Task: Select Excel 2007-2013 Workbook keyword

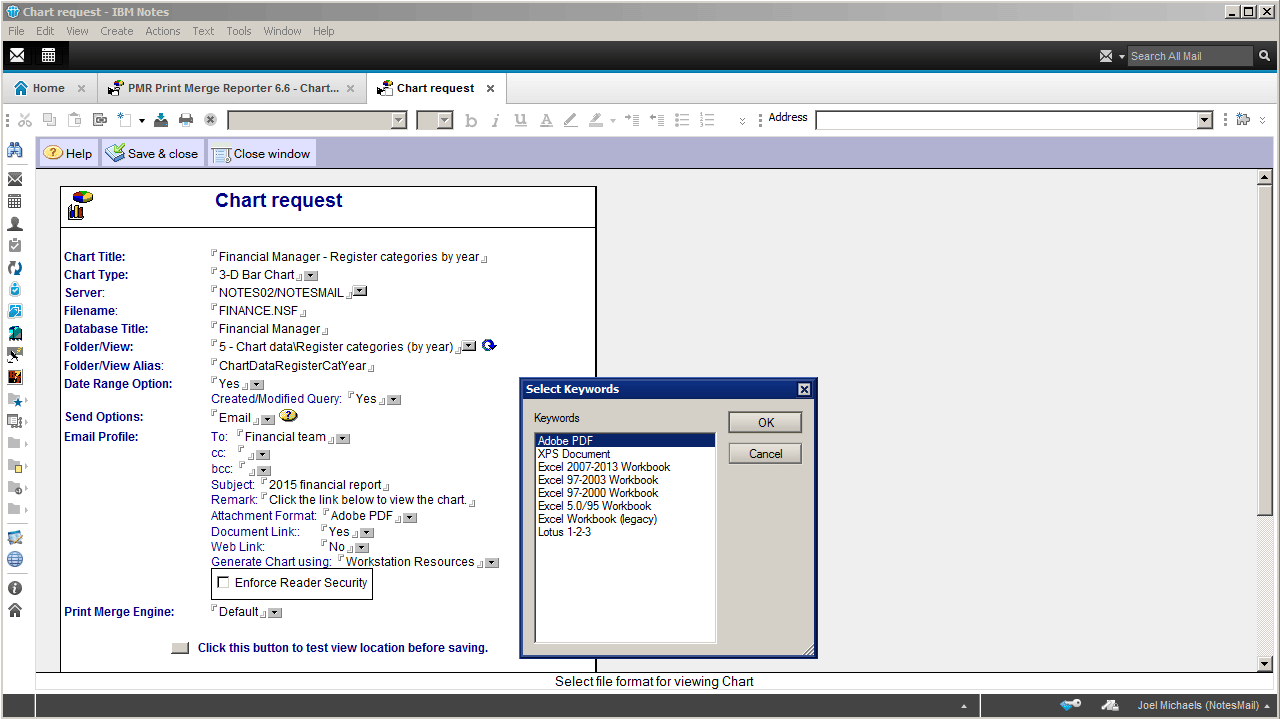Action: (604, 467)
